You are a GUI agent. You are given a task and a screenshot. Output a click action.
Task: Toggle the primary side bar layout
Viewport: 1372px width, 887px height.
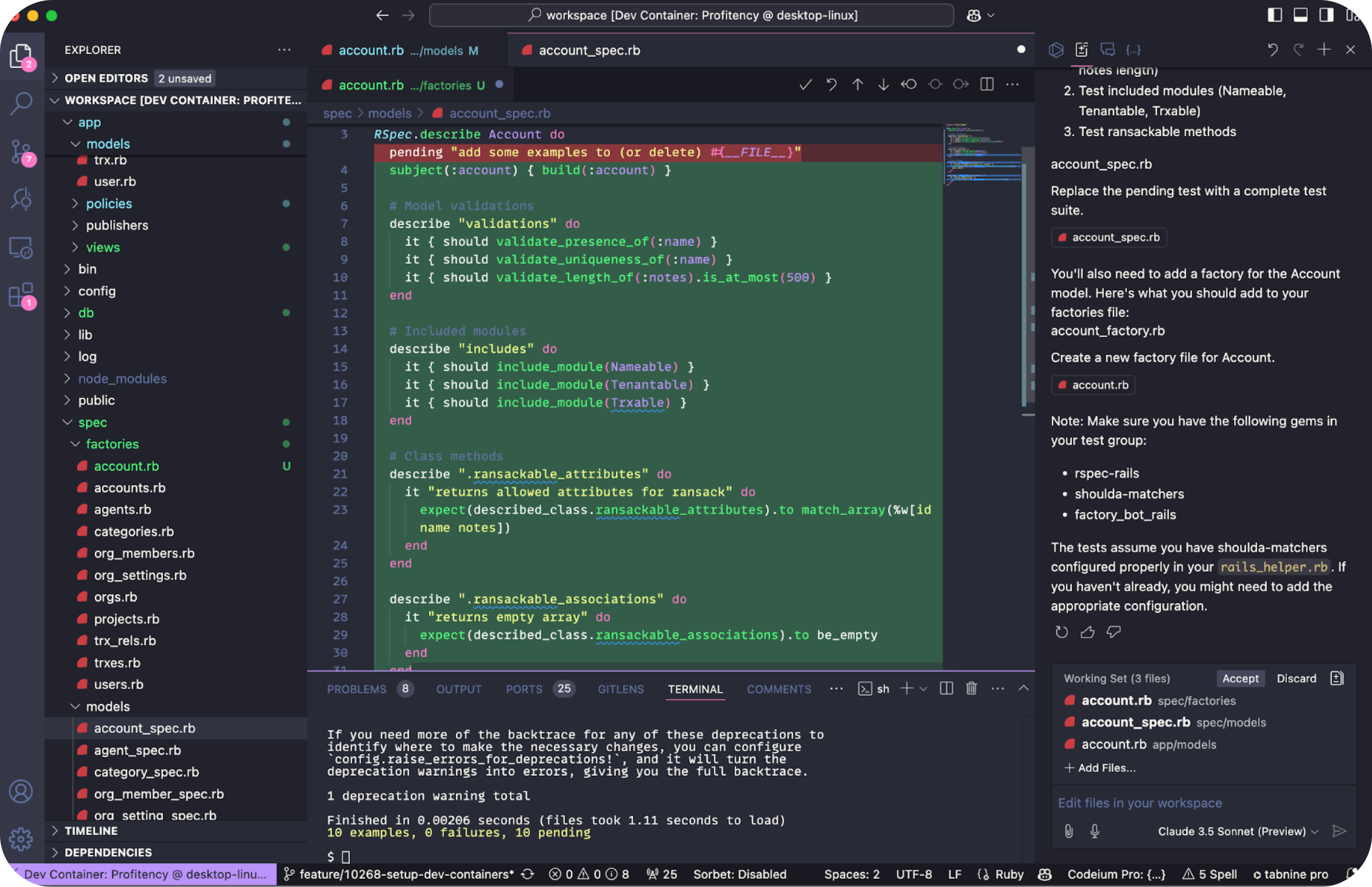click(x=1275, y=15)
